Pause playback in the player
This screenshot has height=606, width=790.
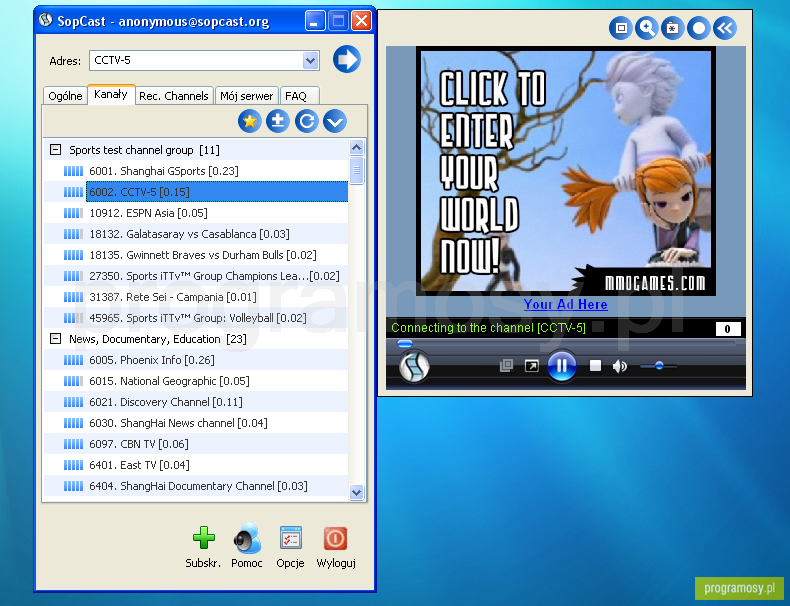562,366
